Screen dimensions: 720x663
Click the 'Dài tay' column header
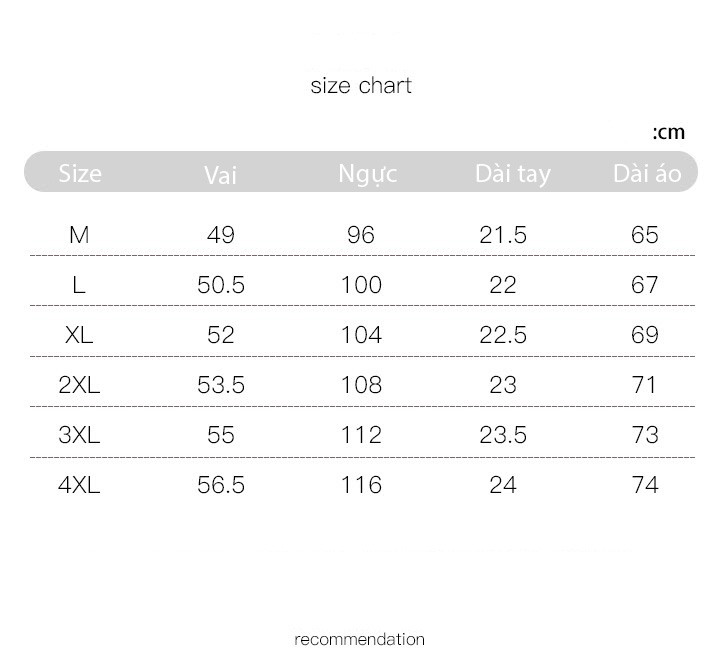tap(512, 174)
